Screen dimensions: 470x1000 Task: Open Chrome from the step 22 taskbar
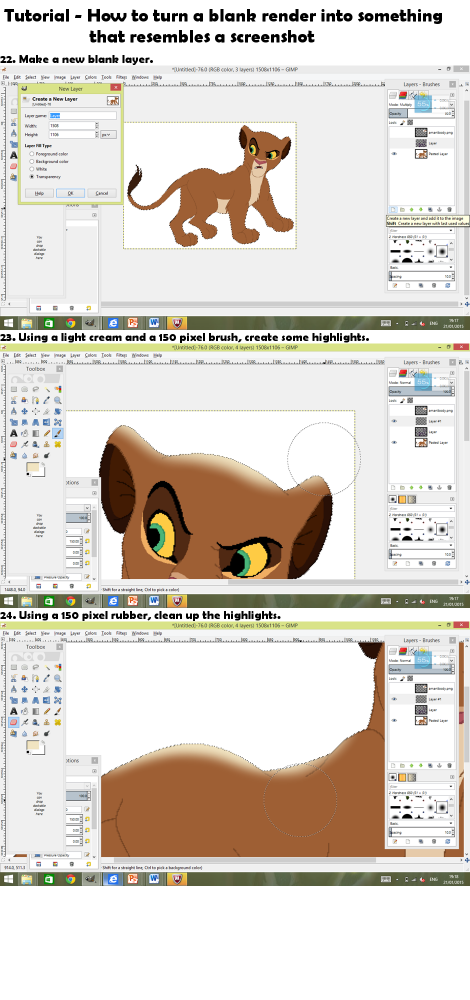[x=70, y=322]
